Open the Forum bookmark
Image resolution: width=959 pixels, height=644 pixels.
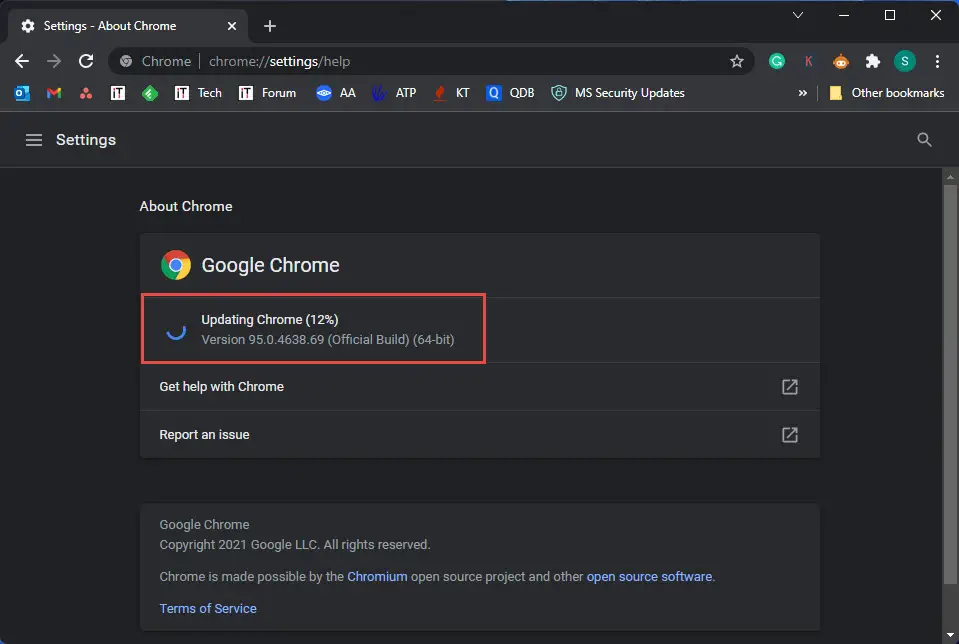[x=267, y=93]
